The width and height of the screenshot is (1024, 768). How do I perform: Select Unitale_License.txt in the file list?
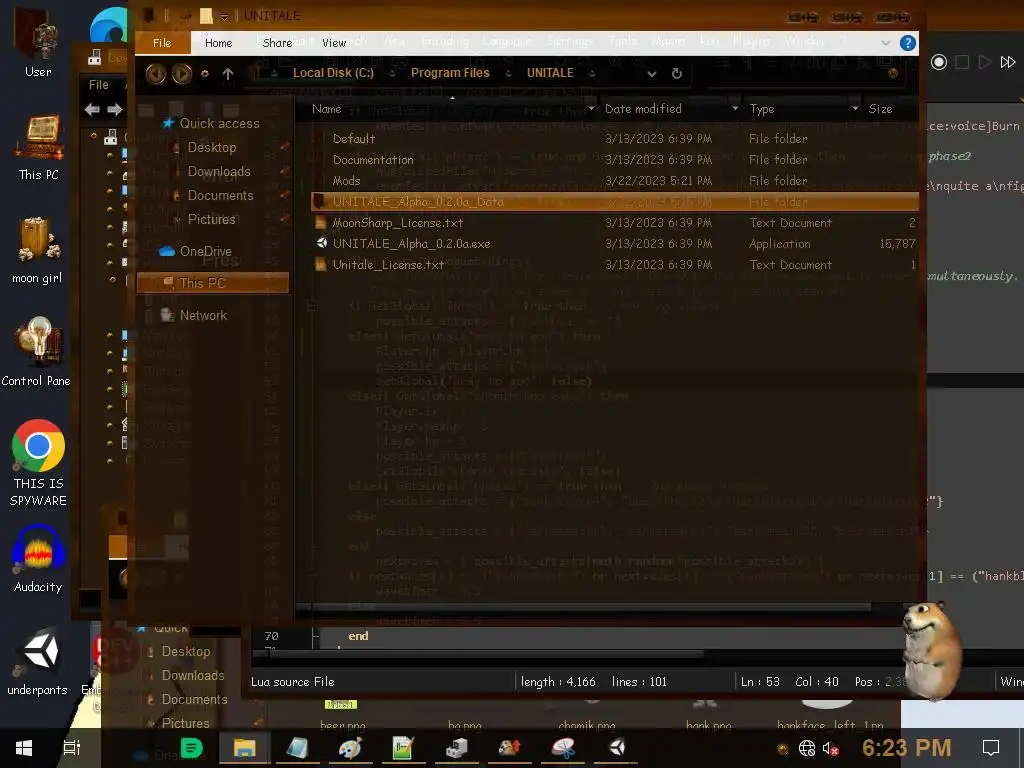point(615,264)
